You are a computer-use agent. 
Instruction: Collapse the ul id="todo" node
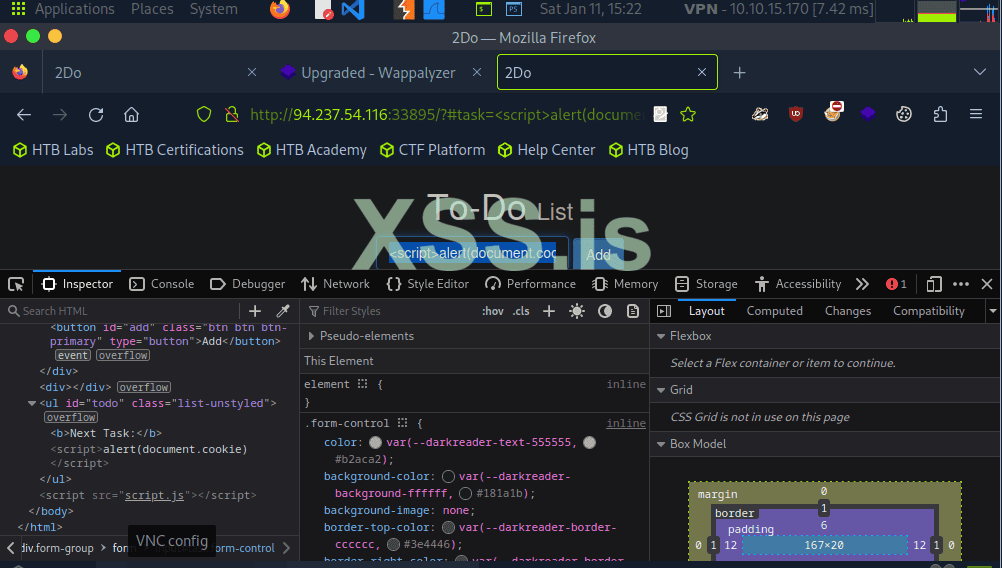click(31, 404)
